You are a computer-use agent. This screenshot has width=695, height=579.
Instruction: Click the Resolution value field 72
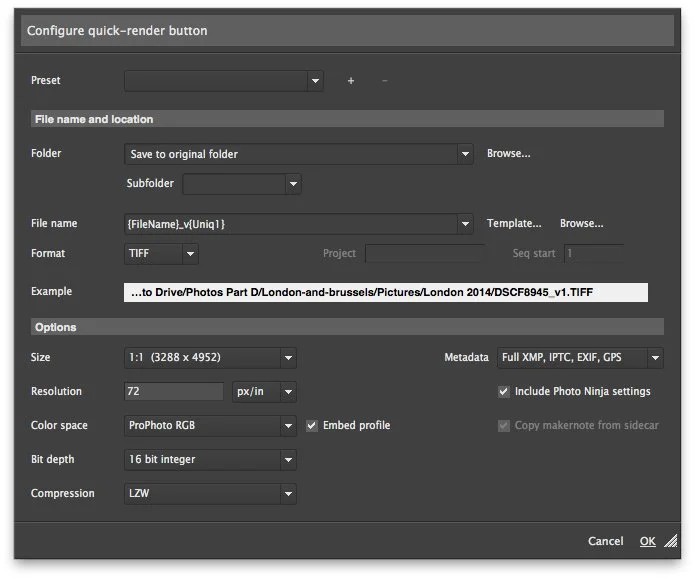pyautogui.click(x=174, y=391)
